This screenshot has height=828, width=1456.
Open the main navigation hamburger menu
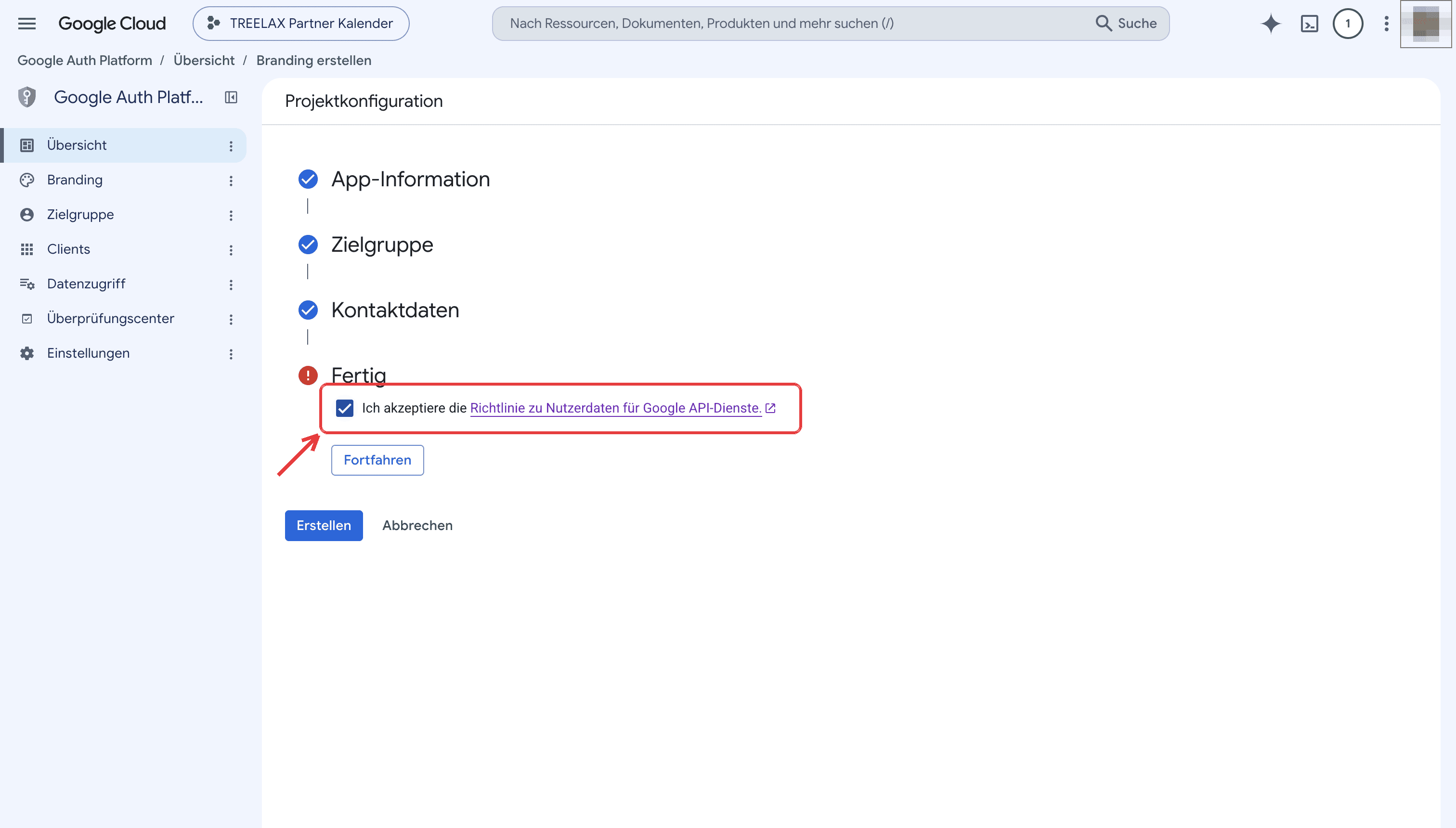point(27,23)
